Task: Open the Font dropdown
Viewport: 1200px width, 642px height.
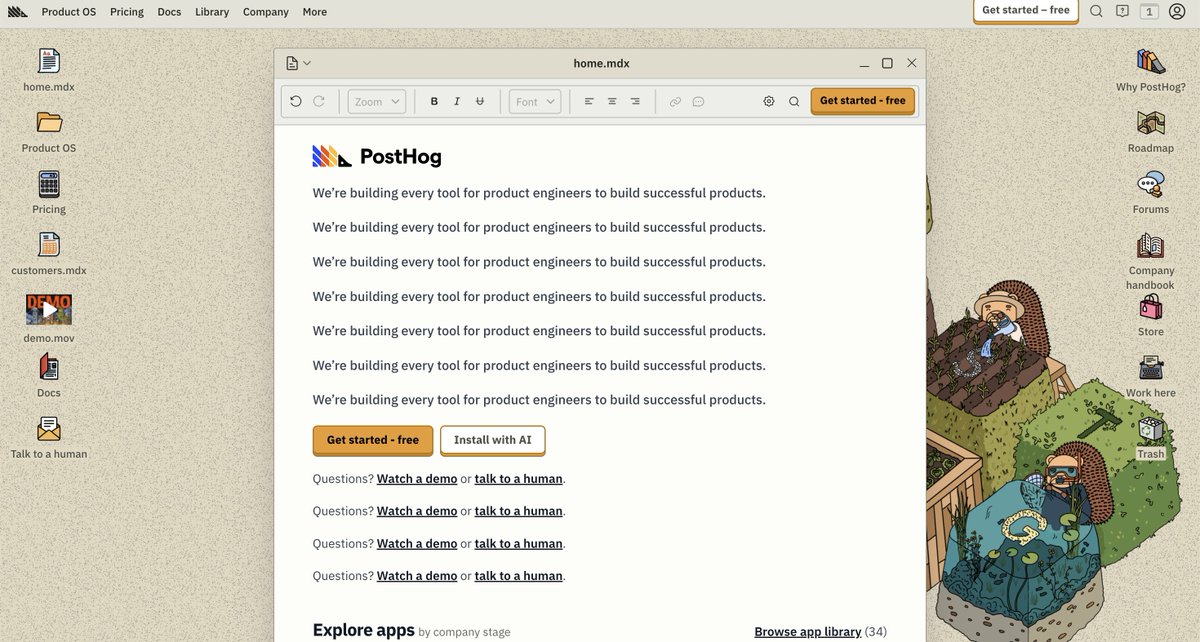Action: point(535,101)
